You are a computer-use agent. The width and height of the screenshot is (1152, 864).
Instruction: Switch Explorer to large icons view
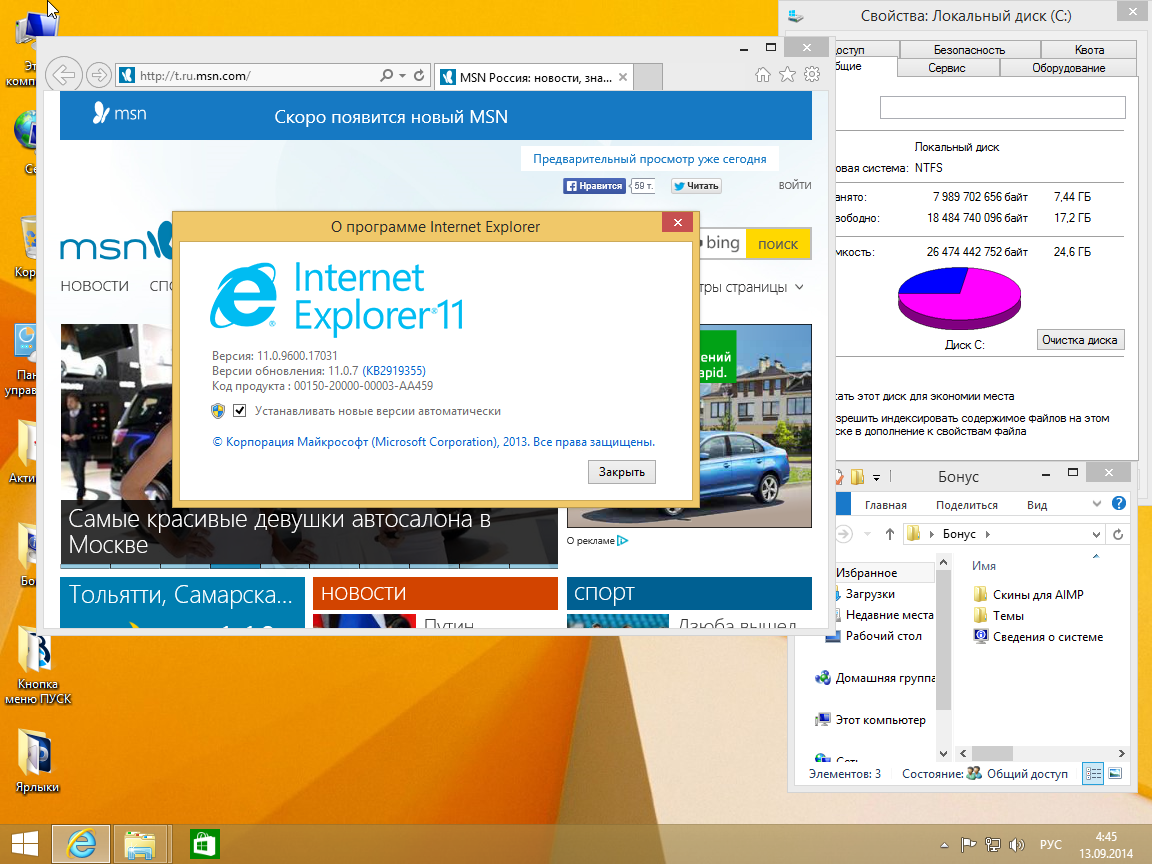[1115, 774]
